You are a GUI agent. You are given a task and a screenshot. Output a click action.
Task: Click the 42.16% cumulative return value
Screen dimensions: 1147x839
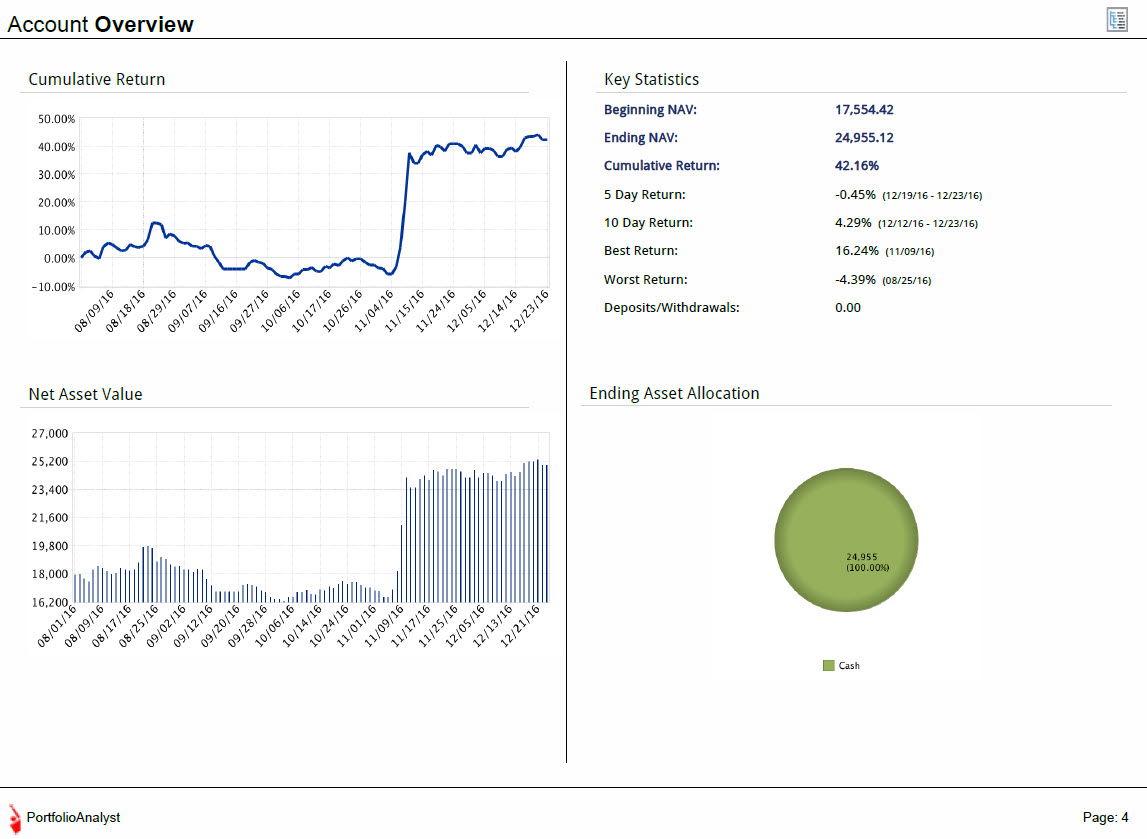tap(857, 165)
